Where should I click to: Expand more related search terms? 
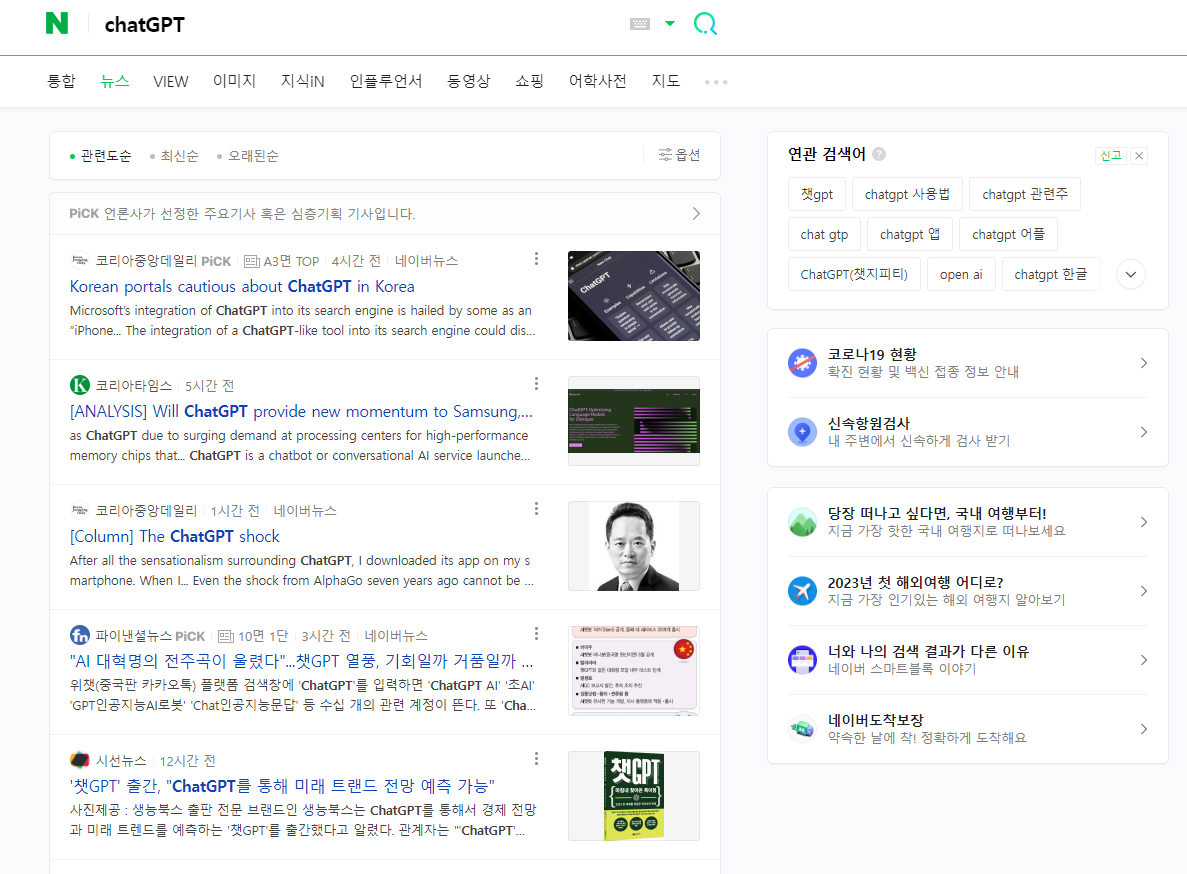(1131, 274)
